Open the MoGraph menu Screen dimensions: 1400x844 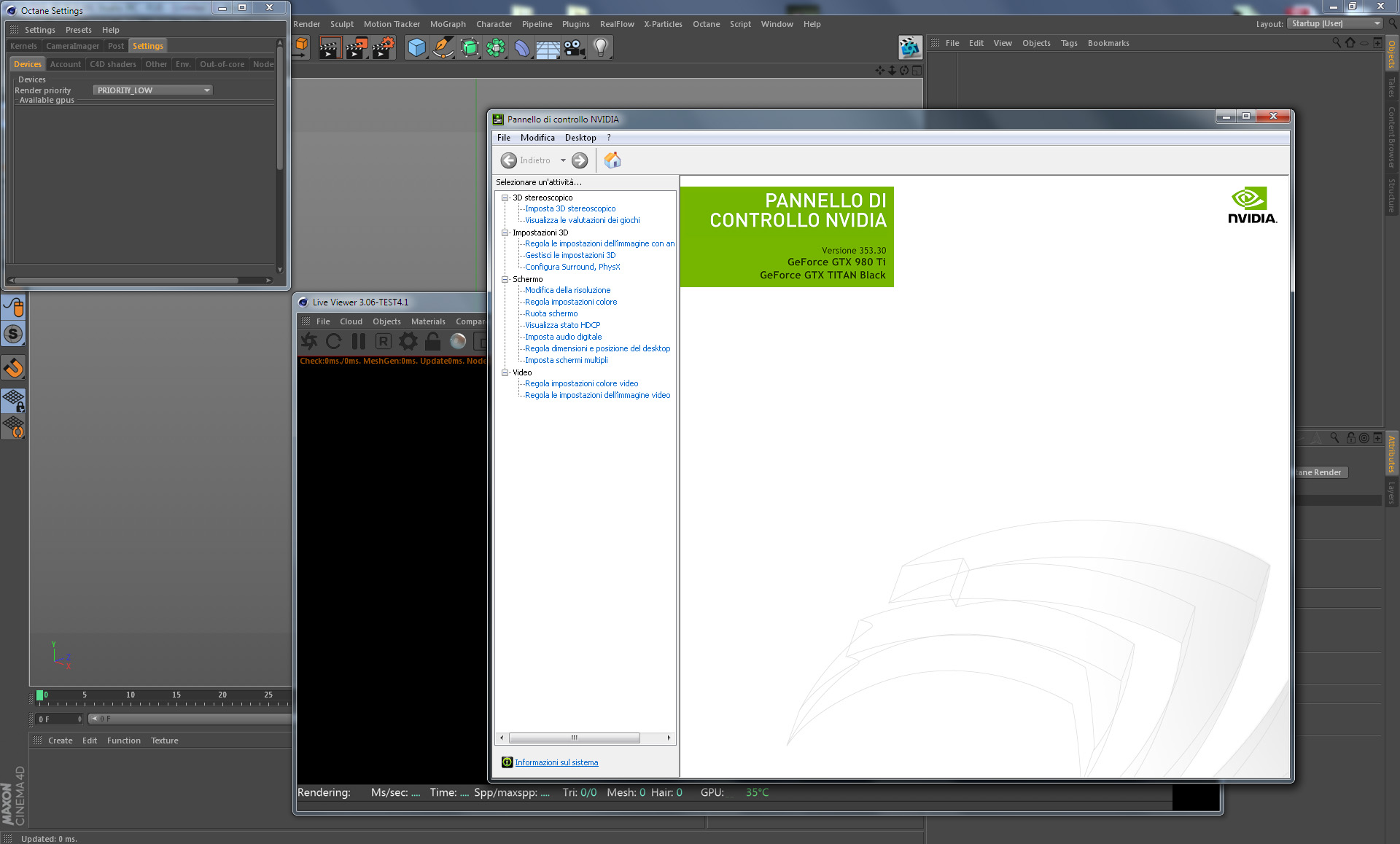(x=447, y=24)
